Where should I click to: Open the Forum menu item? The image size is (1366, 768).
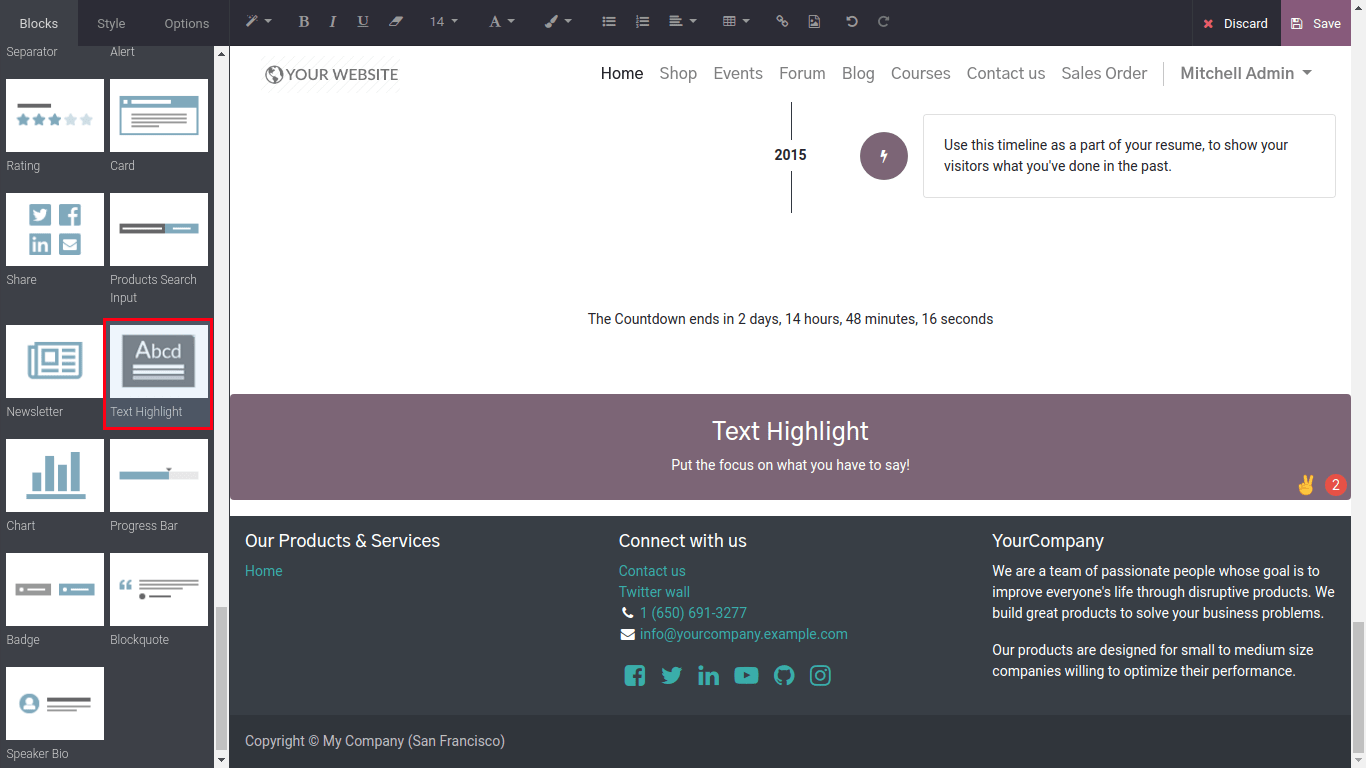[802, 73]
